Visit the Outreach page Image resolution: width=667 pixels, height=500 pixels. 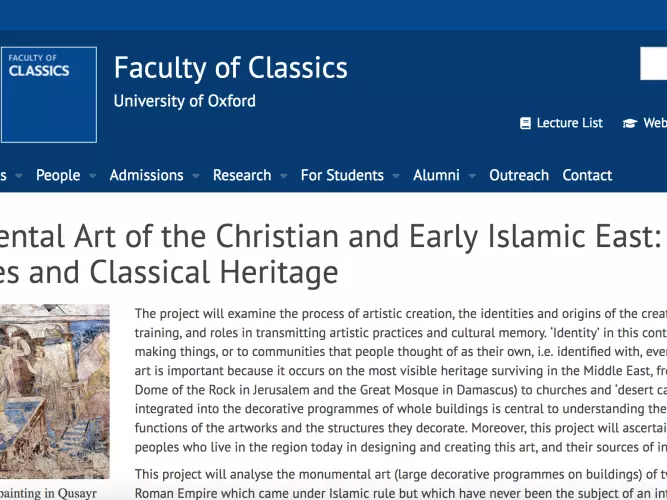click(x=519, y=175)
